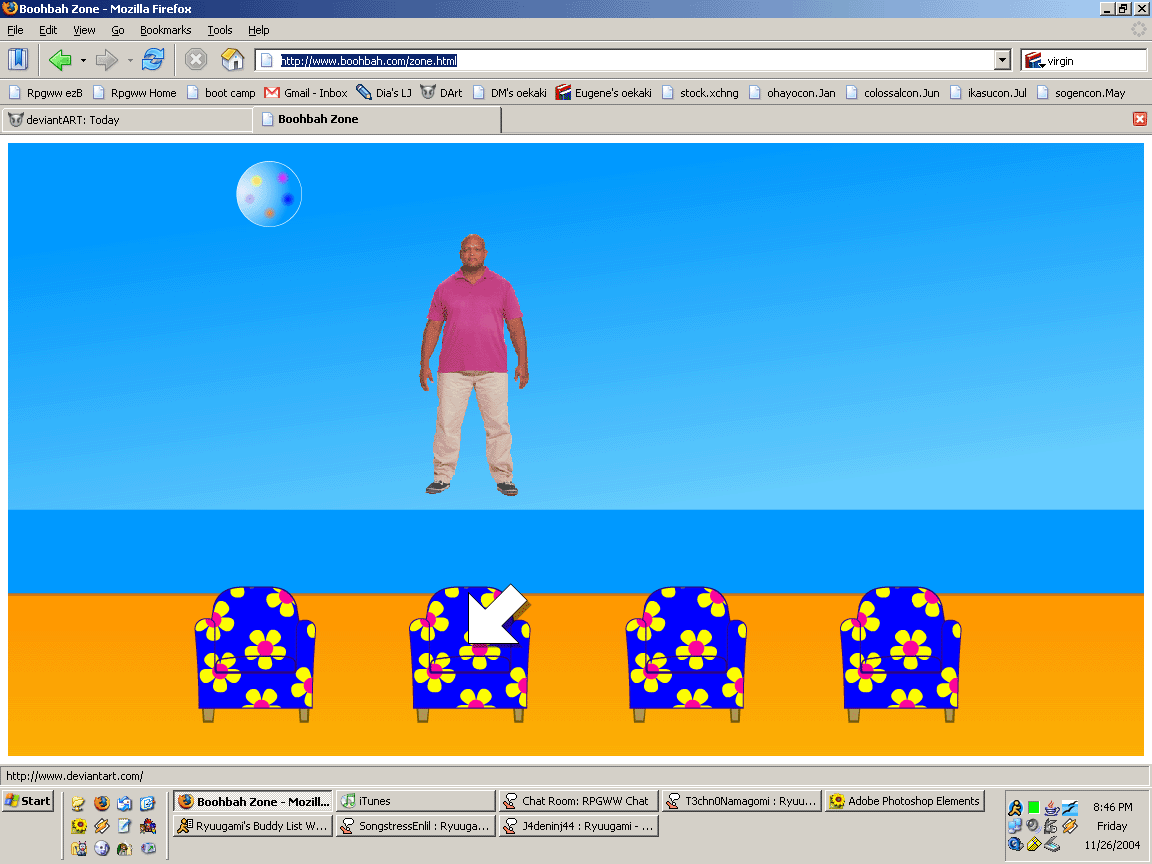
Task: Open the Bookmarks menu
Action: pos(165,30)
